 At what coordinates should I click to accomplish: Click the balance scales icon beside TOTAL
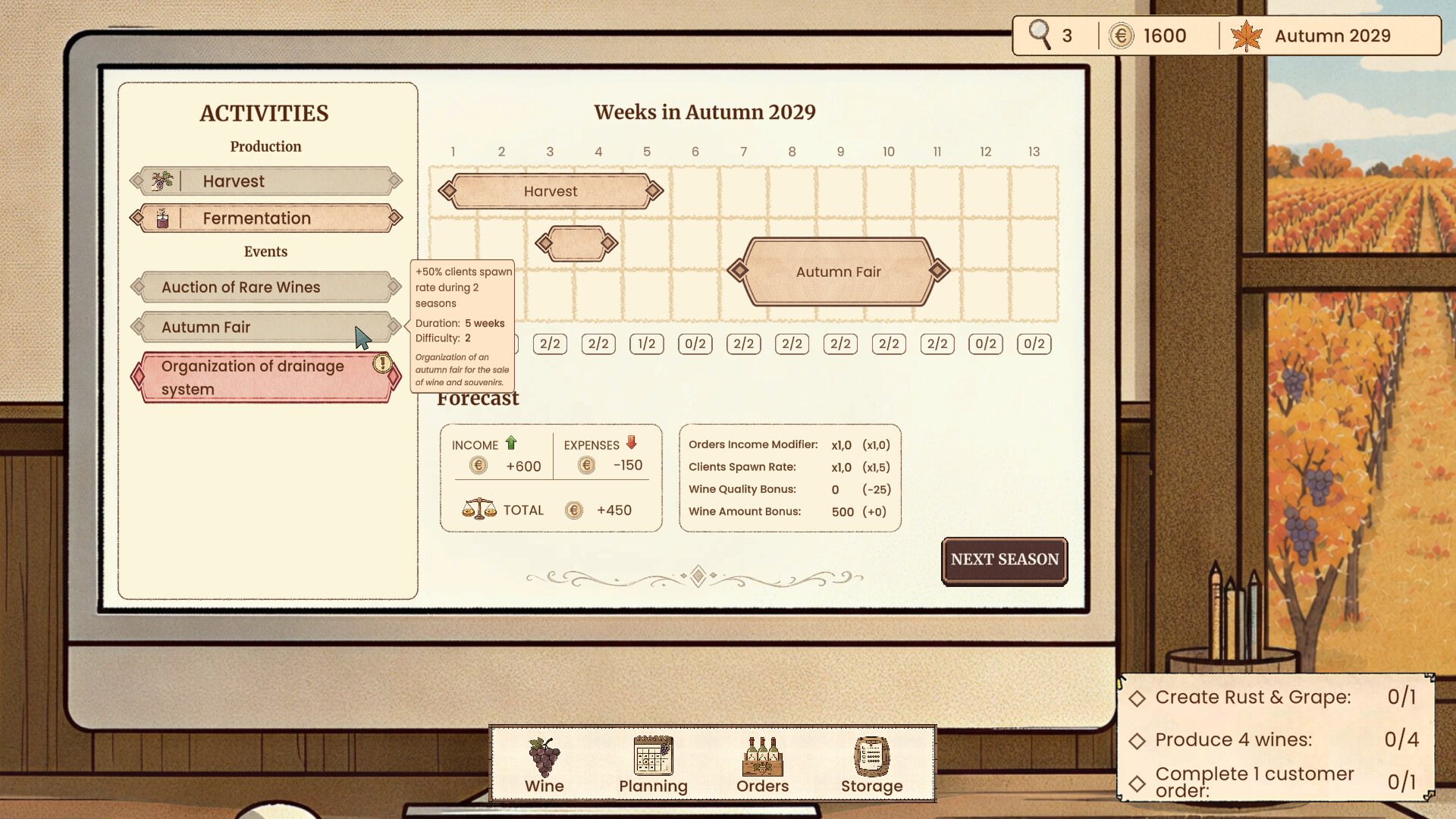point(479,509)
